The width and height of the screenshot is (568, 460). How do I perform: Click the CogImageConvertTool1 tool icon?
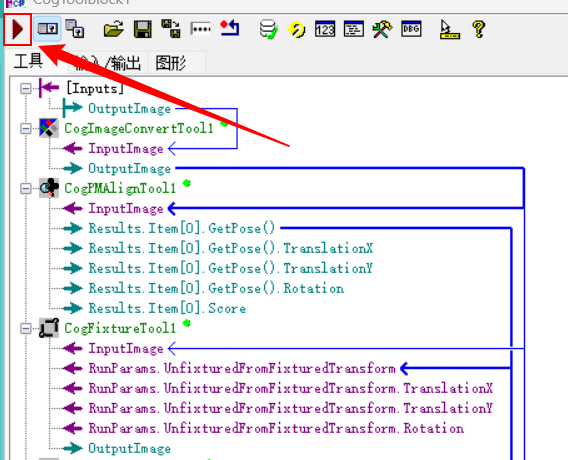click(49, 128)
